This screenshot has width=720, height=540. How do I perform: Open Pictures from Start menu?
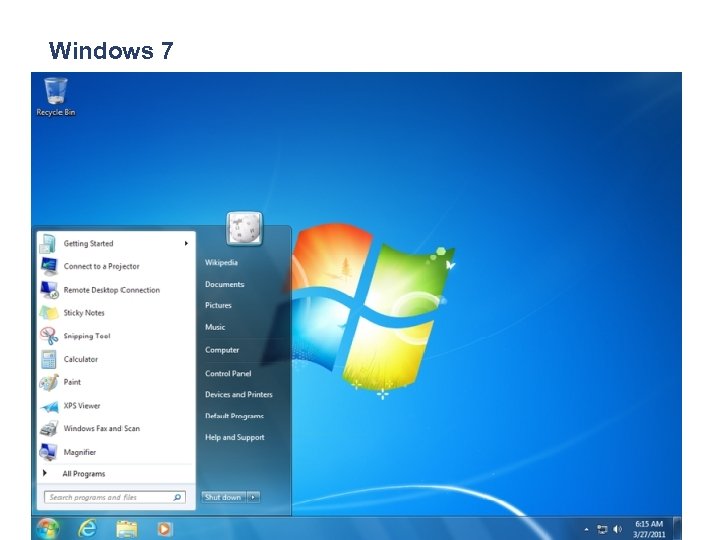point(218,305)
